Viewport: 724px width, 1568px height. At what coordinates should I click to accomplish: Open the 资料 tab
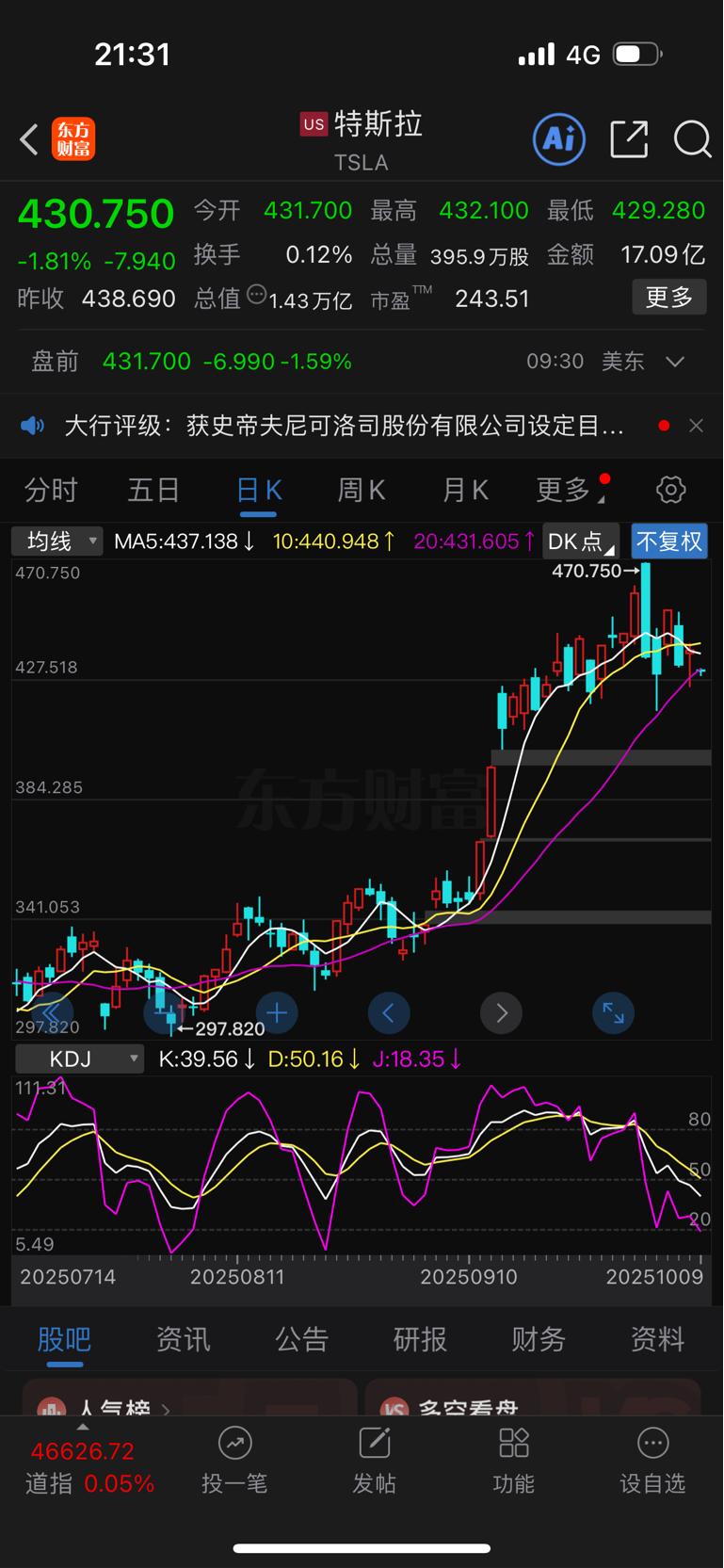(657, 1339)
